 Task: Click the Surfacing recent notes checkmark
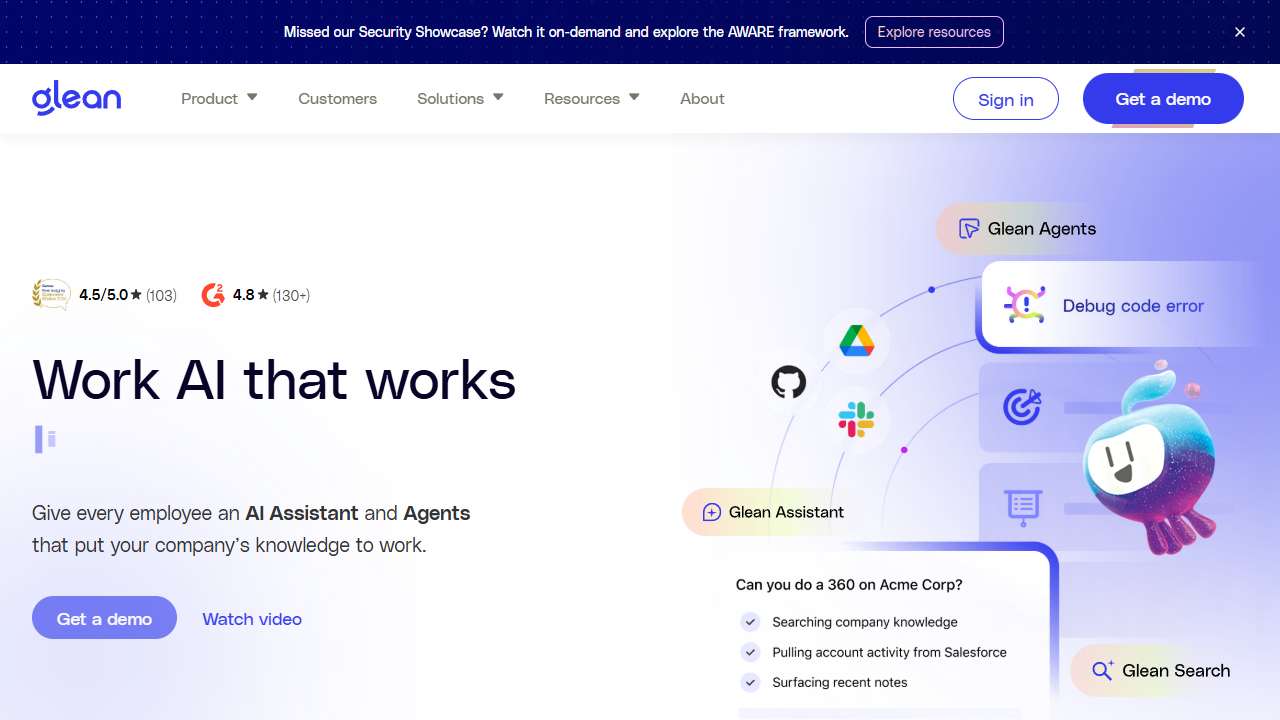750,683
